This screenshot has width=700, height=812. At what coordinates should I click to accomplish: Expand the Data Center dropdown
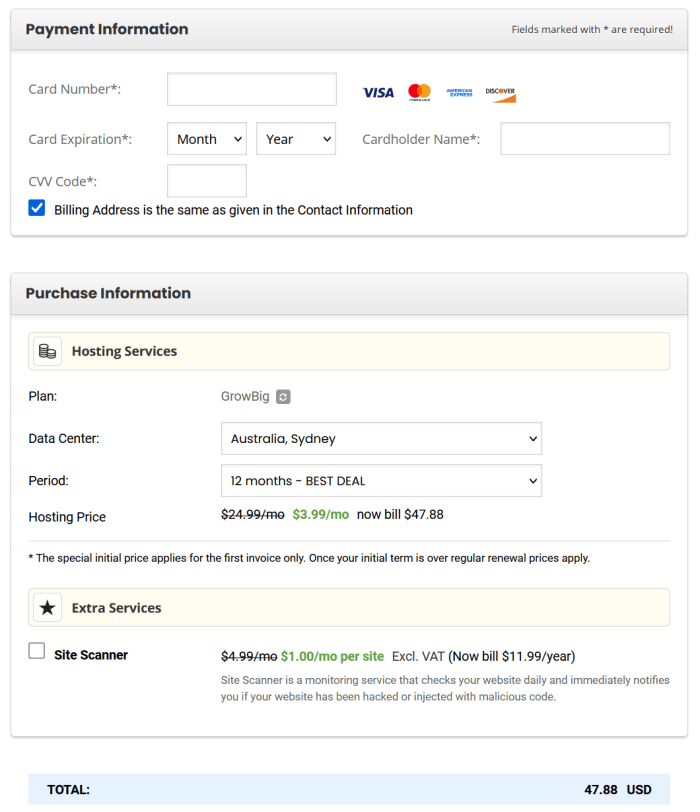[x=381, y=438]
